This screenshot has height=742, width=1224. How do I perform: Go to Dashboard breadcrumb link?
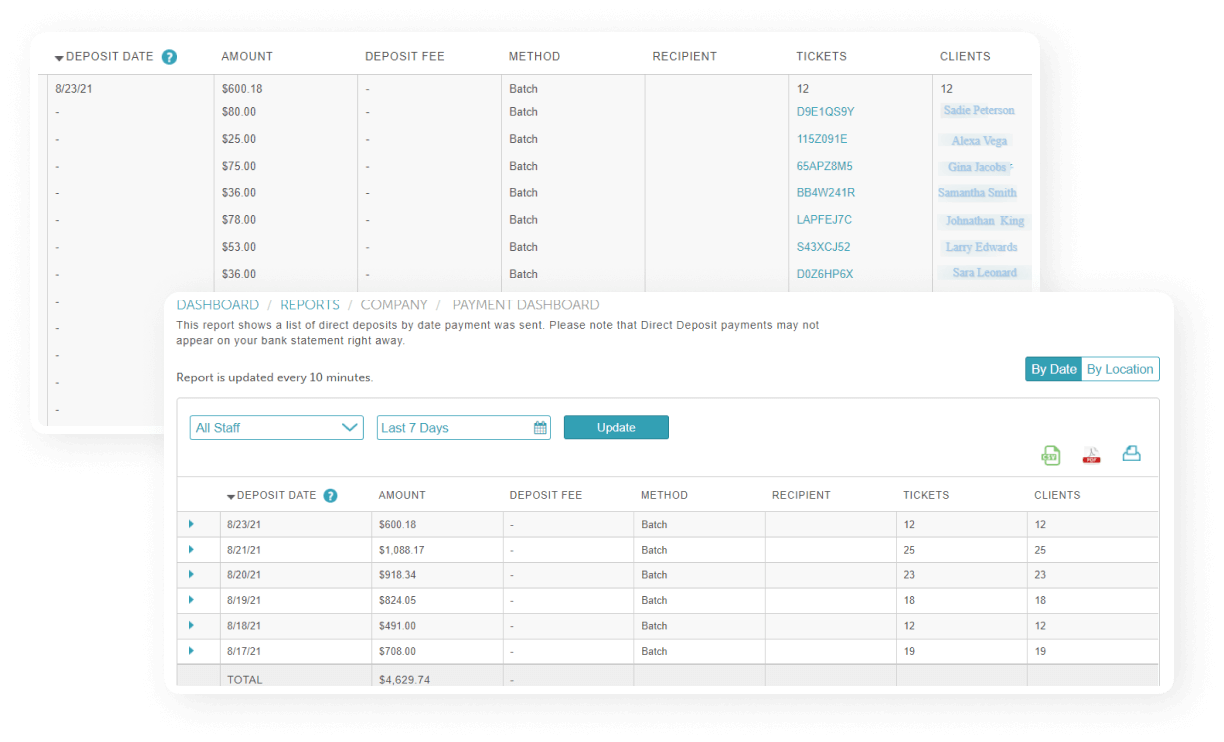point(218,305)
